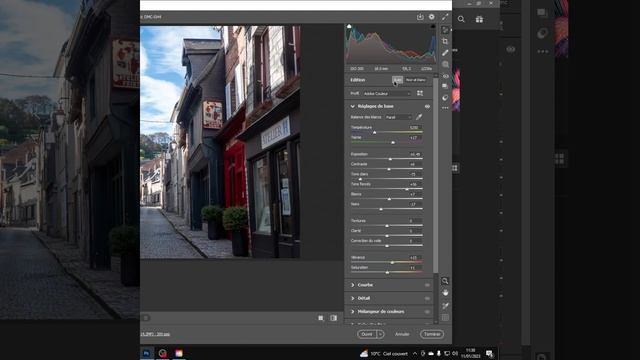Open the arrow next to Ouvrir button

coord(380,334)
